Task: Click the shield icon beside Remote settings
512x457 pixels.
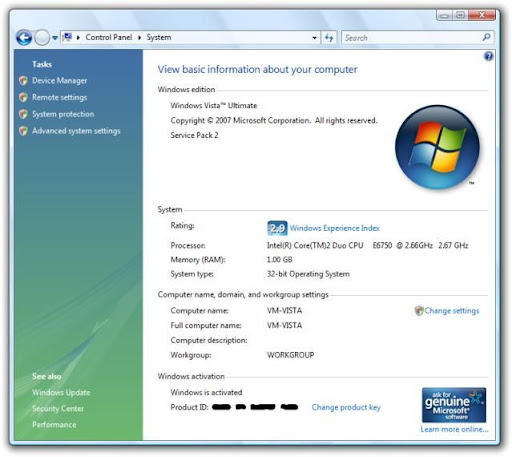Action: pyautogui.click(x=23, y=97)
